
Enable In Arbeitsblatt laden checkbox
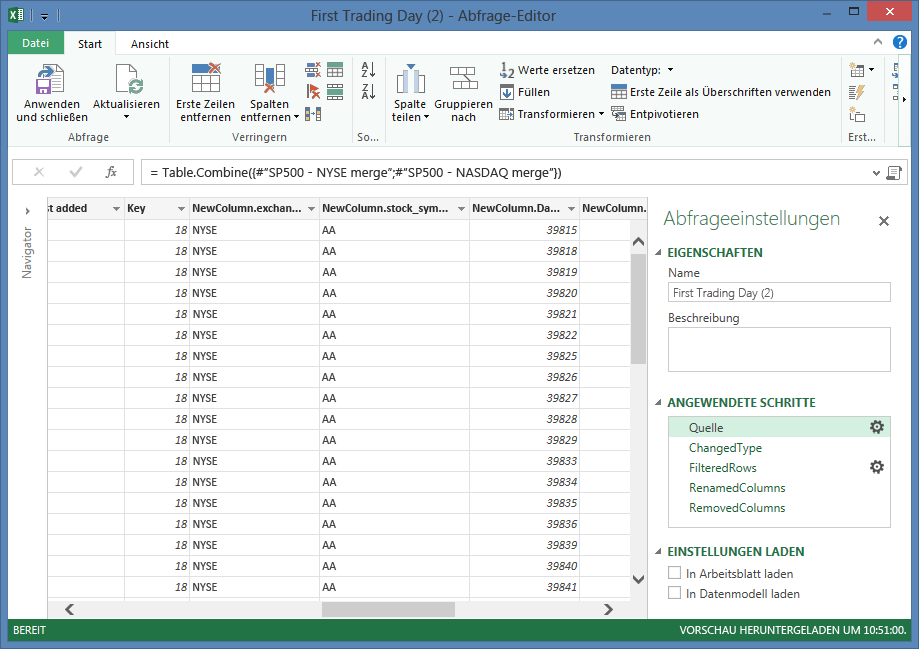click(675, 573)
